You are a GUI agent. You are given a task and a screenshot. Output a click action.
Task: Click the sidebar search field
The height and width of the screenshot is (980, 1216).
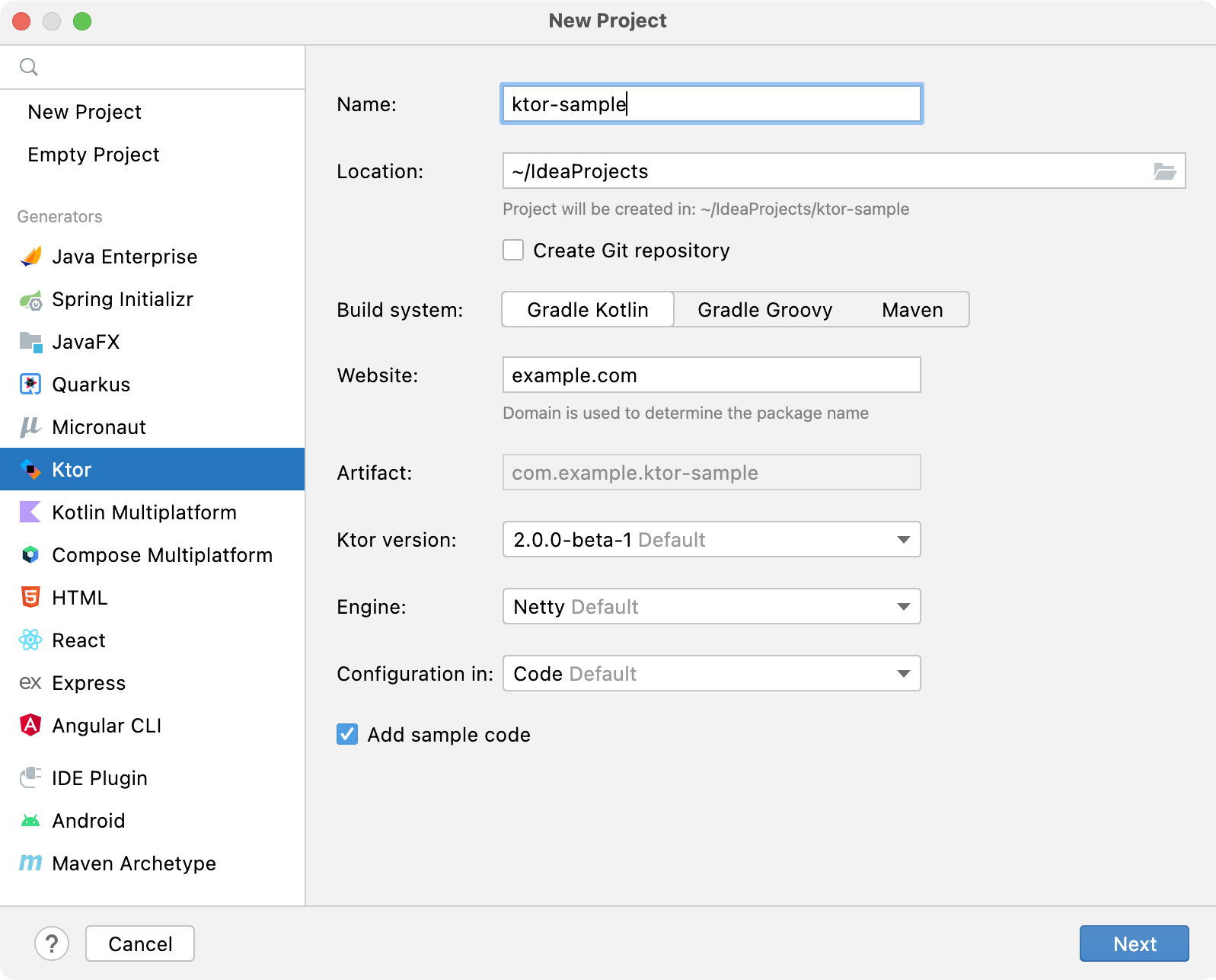[x=152, y=67]
